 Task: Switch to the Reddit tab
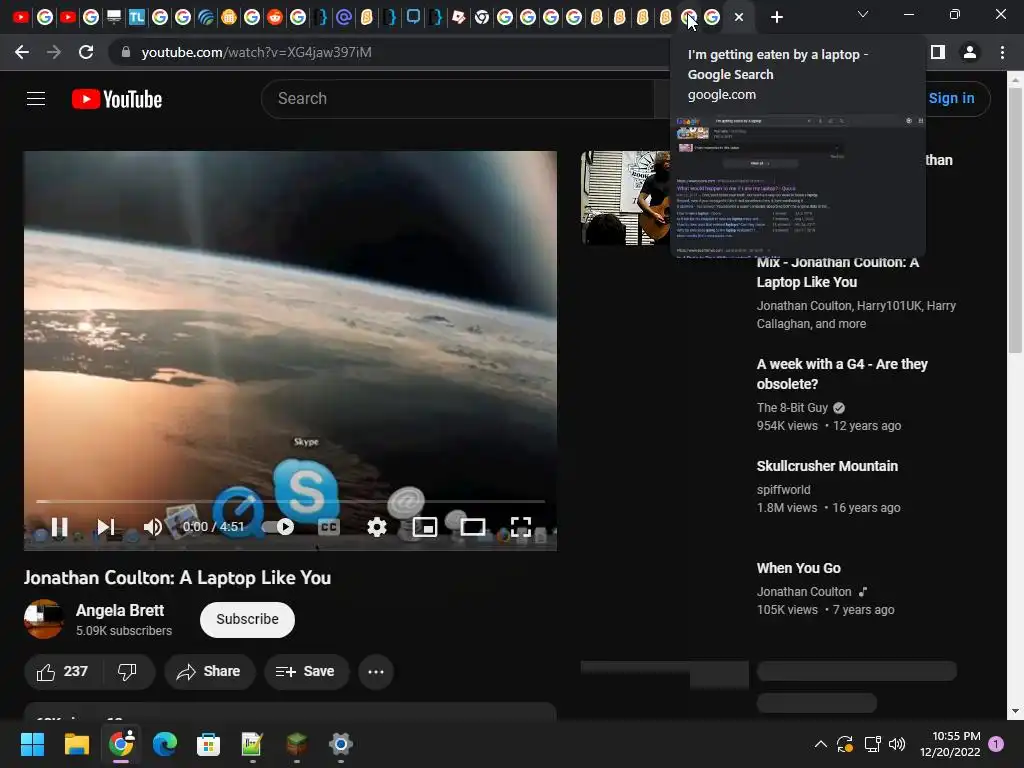(275, 18)
